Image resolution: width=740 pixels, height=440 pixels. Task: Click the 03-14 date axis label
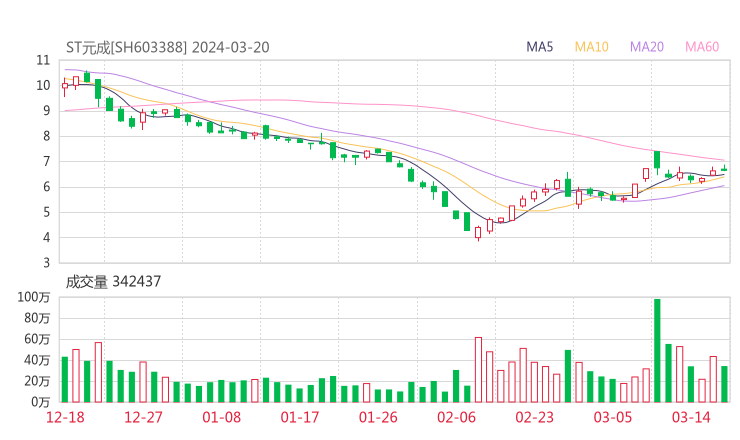pyautogui.click(x=691, y=417)
